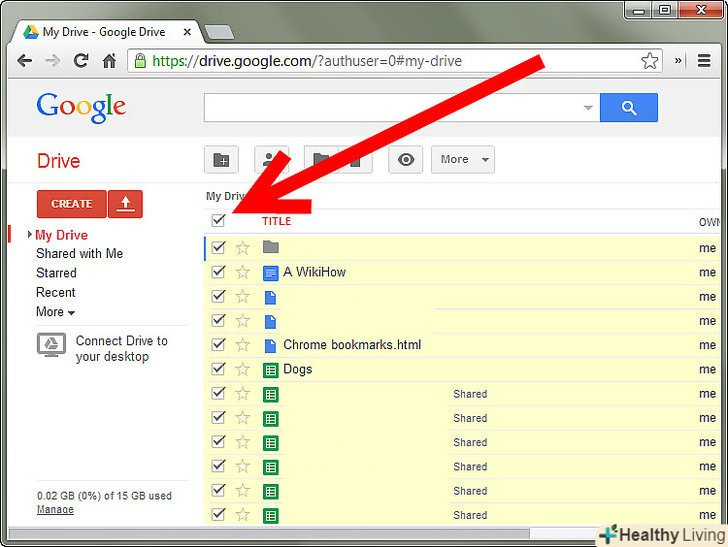Click the blue search magnifier button
The width and height of the screenshot is (728, 547).
(629, 108)
